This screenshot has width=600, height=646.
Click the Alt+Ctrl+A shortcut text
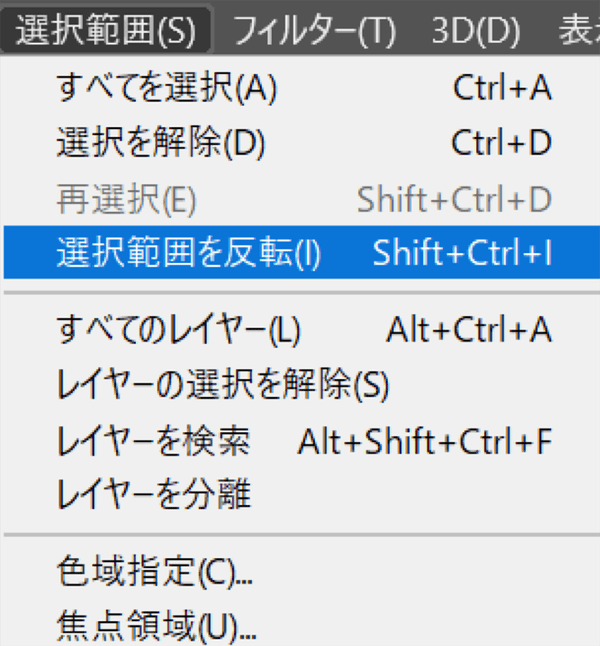coord(469,329)
